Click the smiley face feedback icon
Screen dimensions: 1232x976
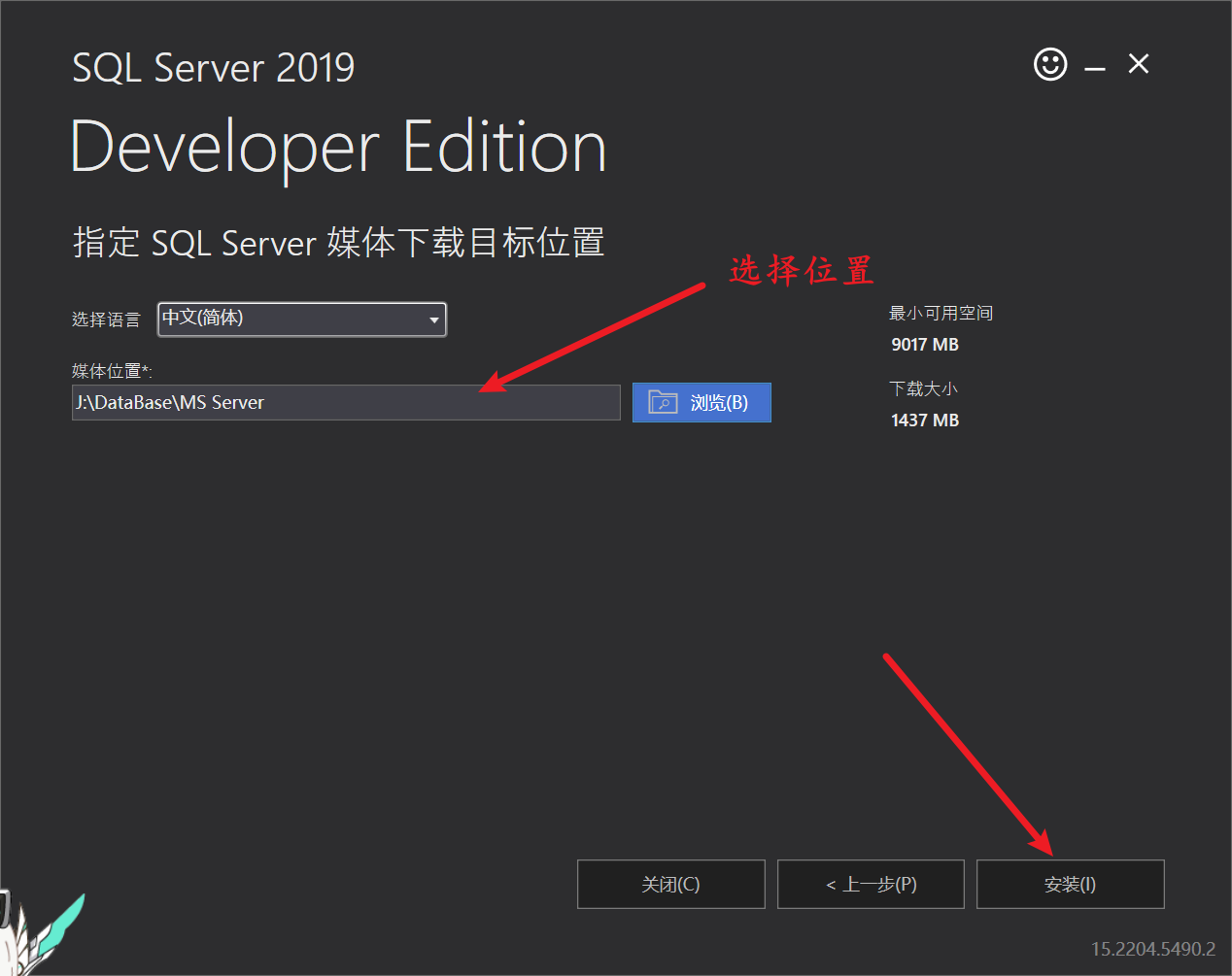click(1049, 65)
